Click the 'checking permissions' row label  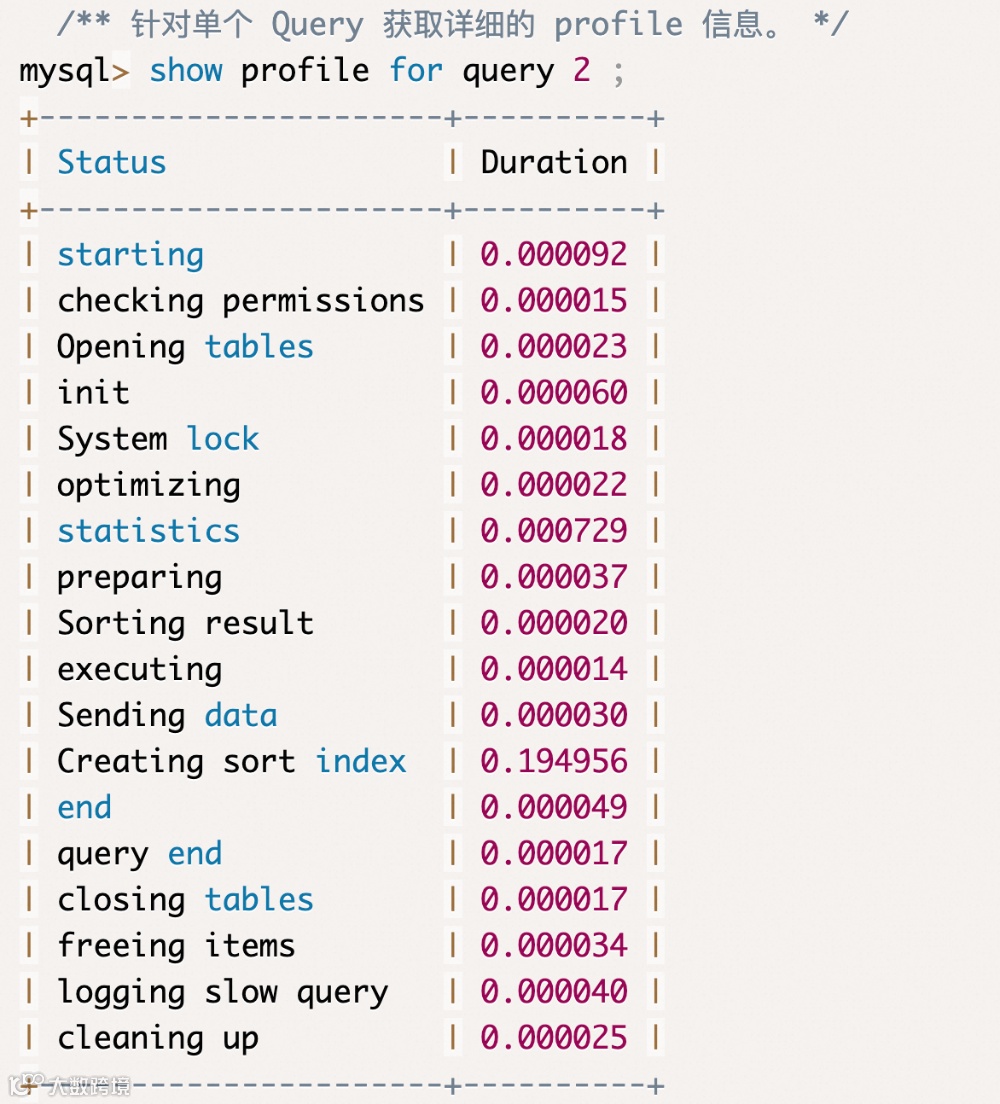pyautogui.click(x=240, y=301)
